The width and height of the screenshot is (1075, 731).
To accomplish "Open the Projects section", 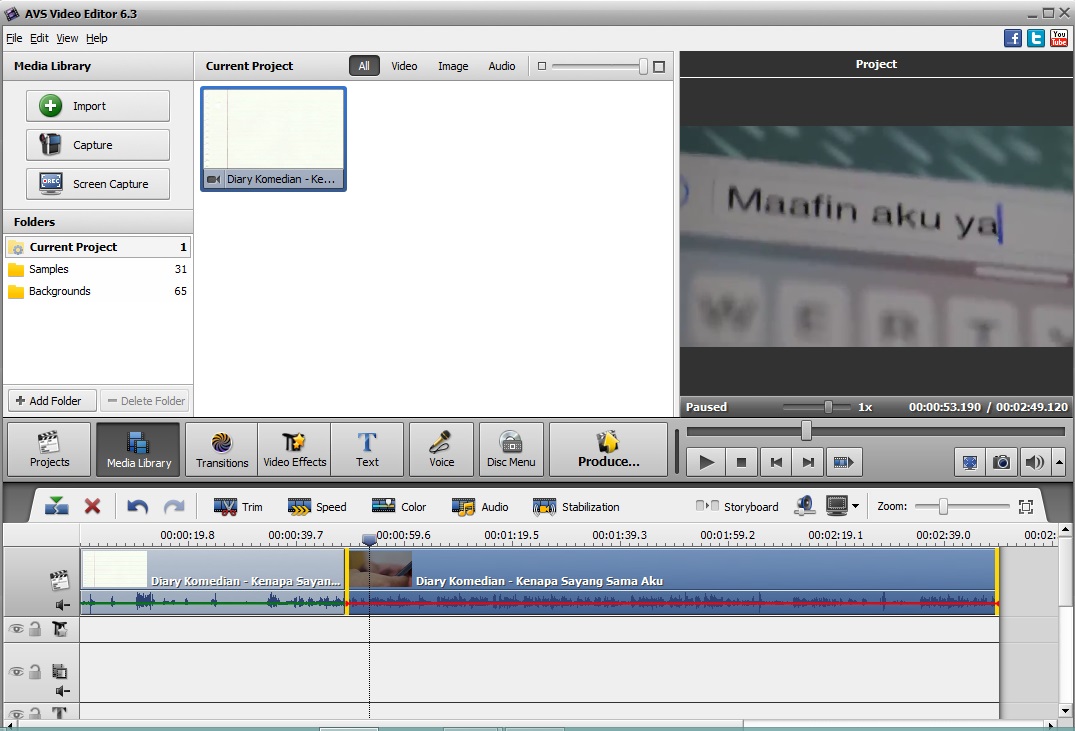I will (49, 450).
